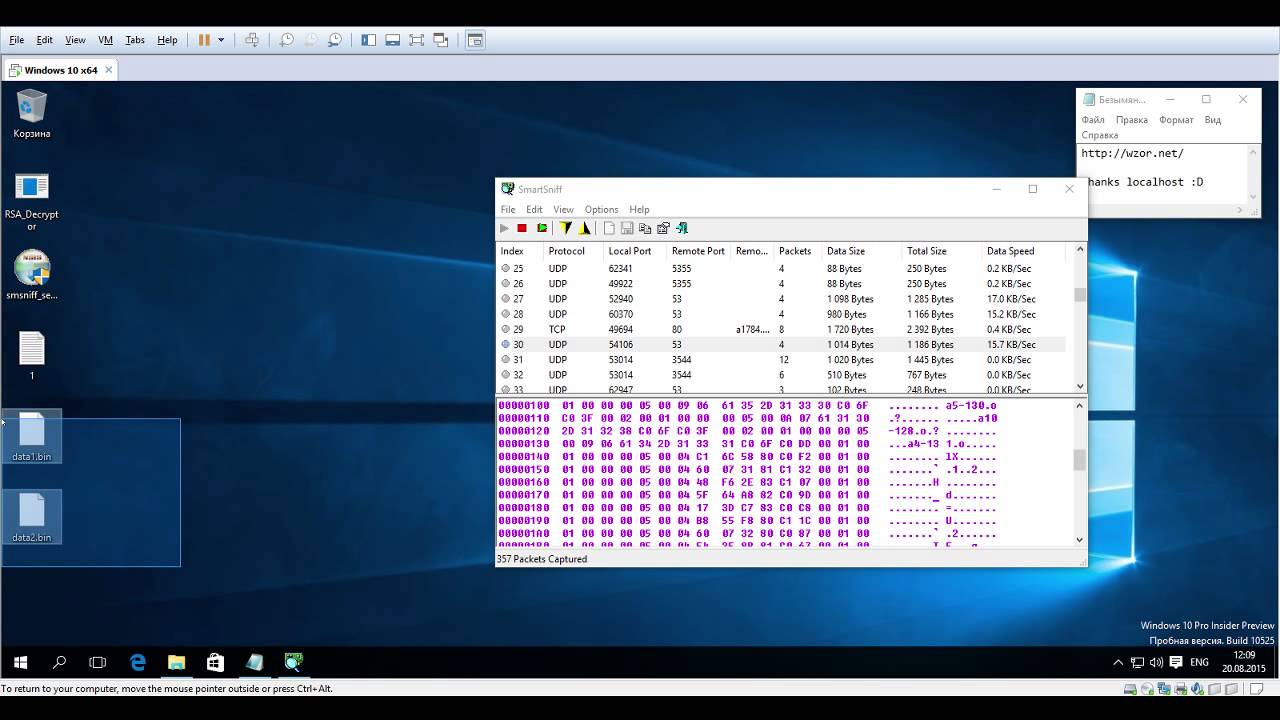This screenshot has width=1280, height=720.
Task: Expand the power options dropdown arrow
Action: click(x=221, y=40)
